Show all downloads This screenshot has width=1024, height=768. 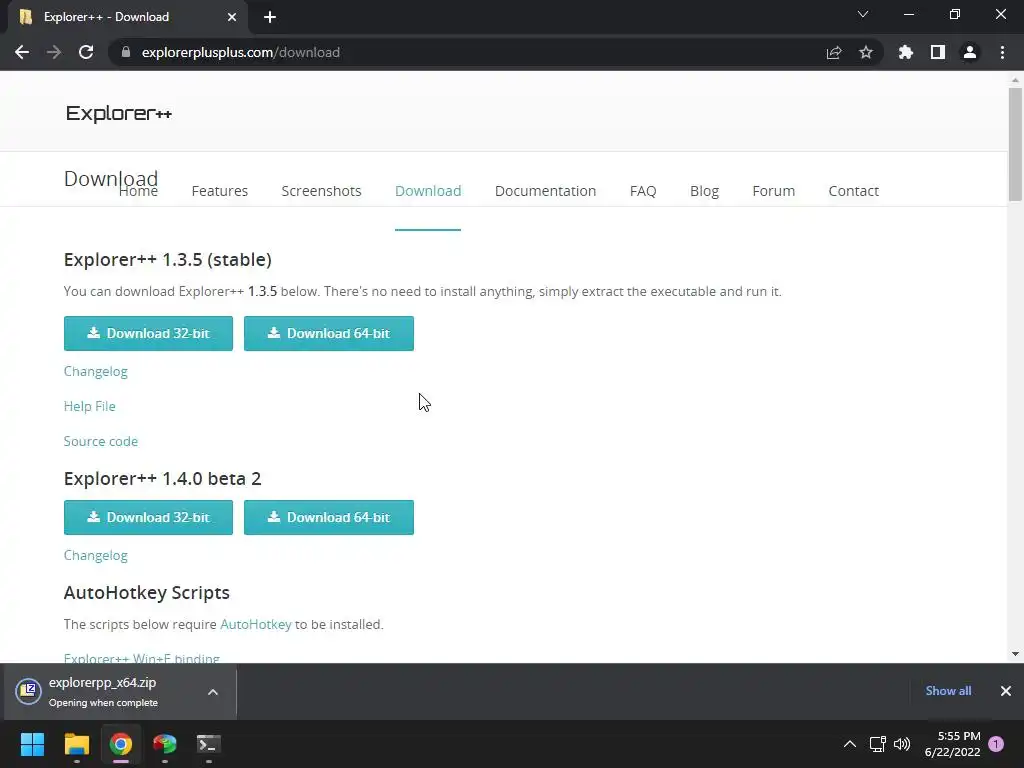948,691
